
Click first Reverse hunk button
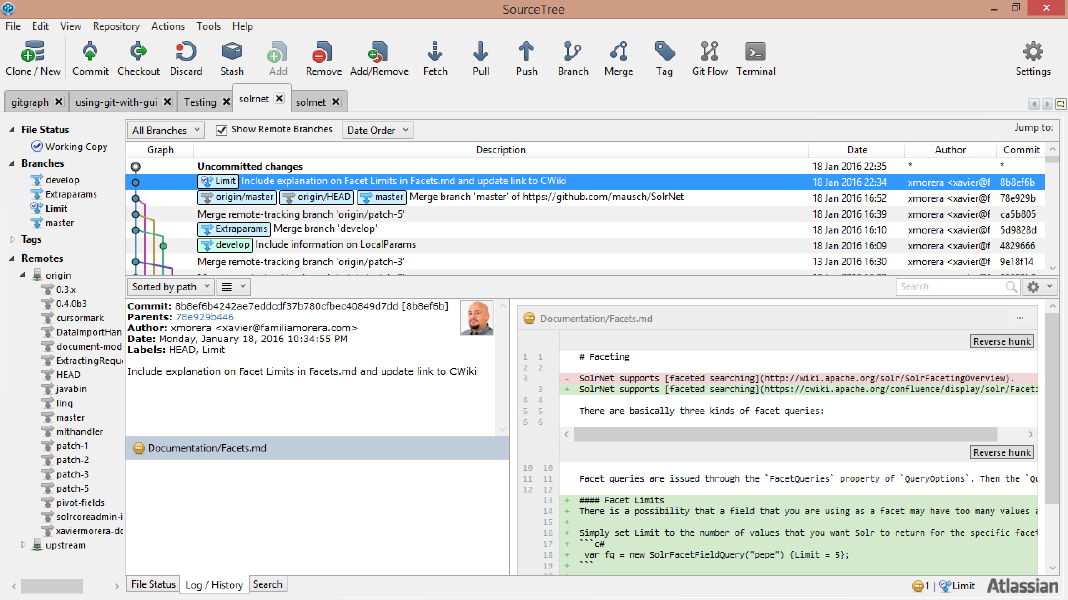tap(1002, 341)
